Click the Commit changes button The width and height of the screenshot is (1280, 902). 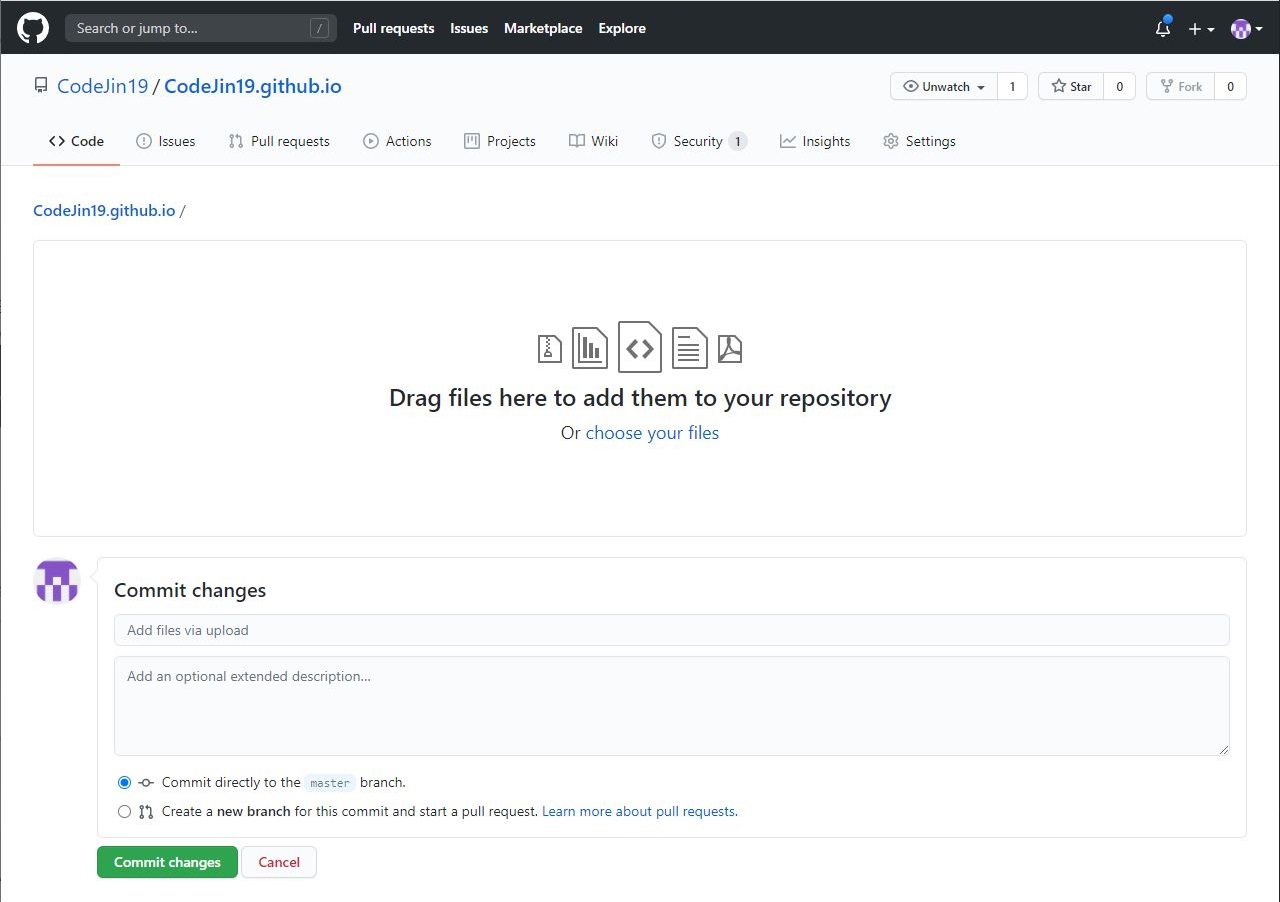167,862
